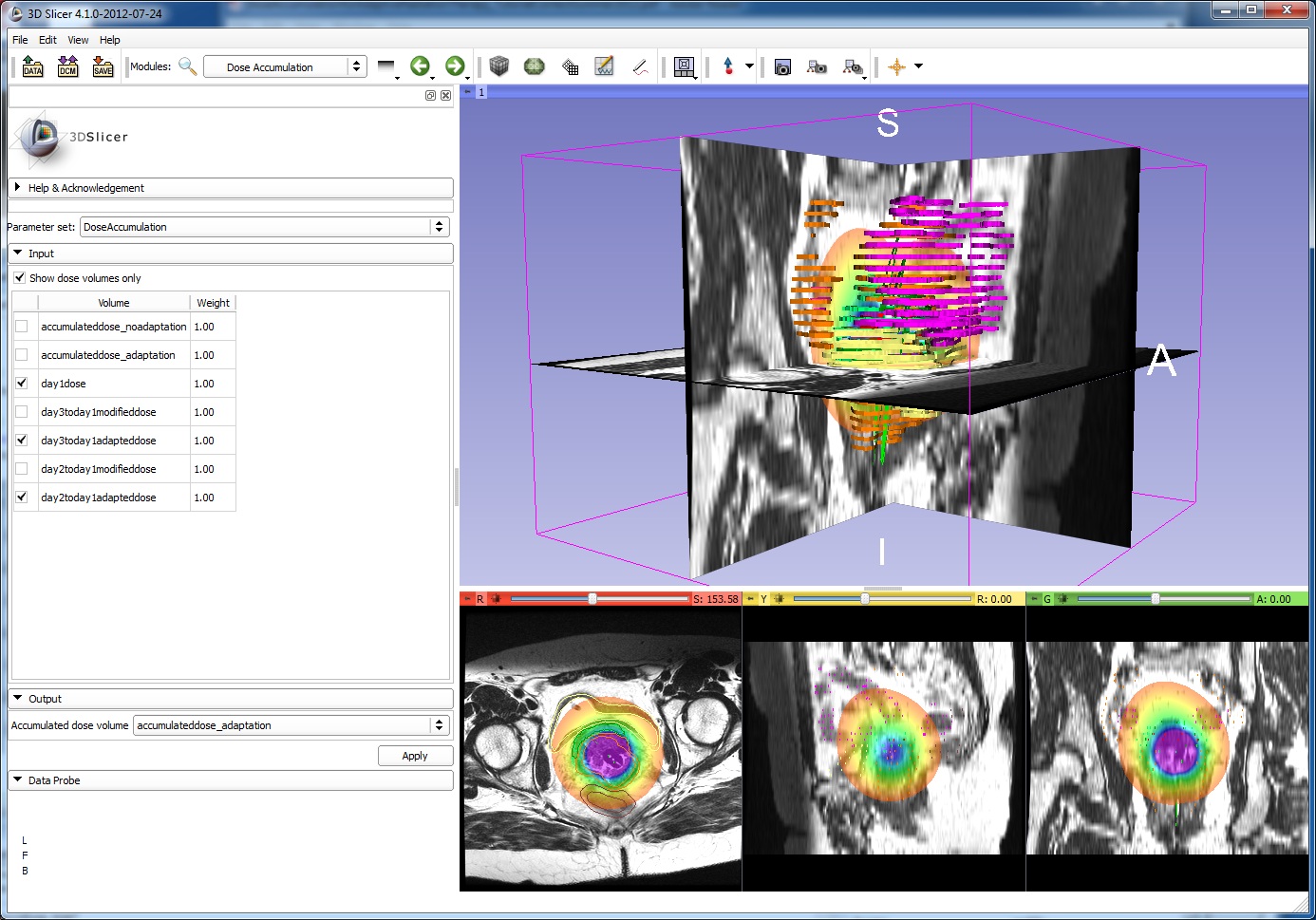This screenshot has width=1316, height=920.
Task: Uncheck the day1dose volume checkbox
Action: [22, 384]
